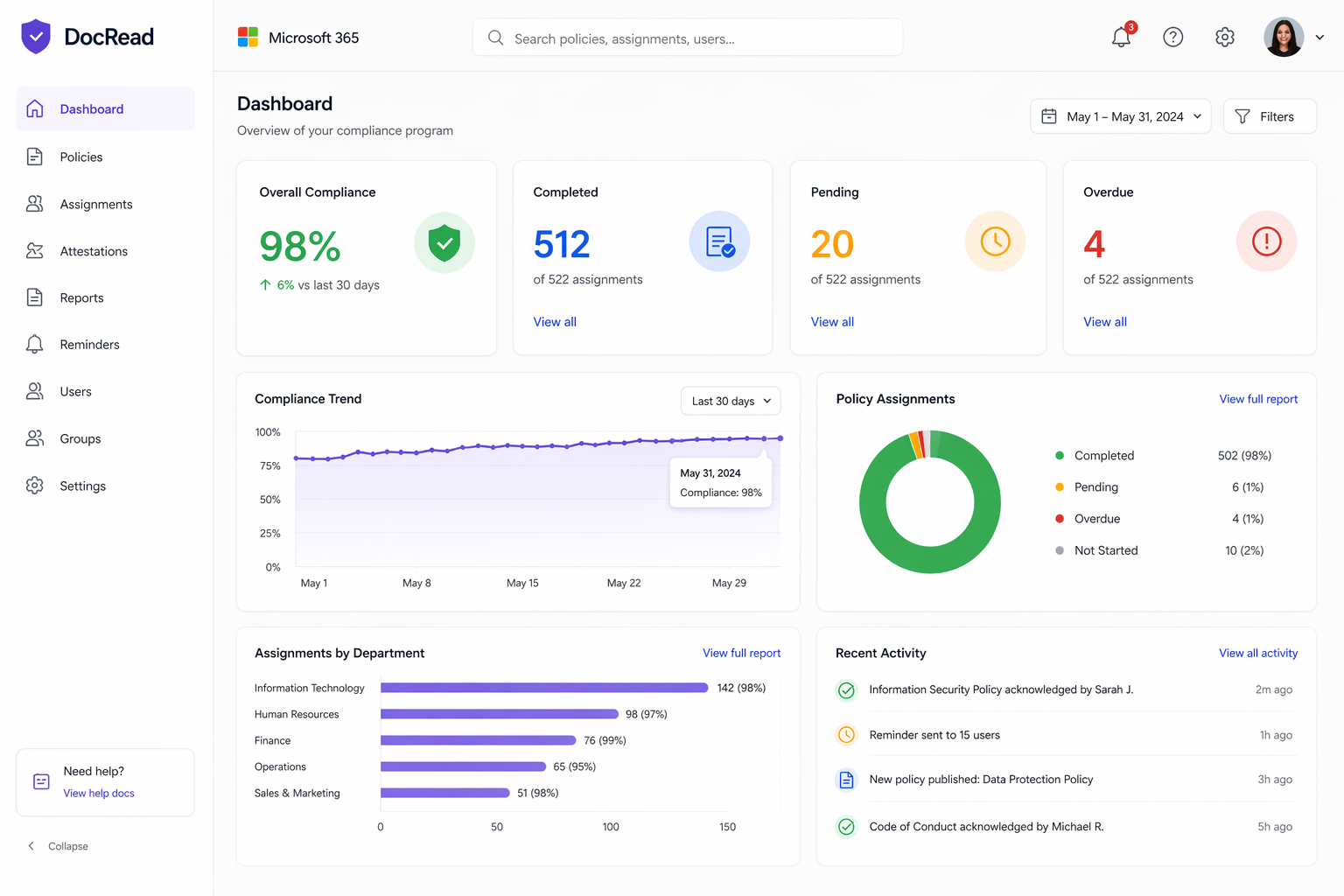Click the Microsoft 365 logo icon

[x=248, y=38]
